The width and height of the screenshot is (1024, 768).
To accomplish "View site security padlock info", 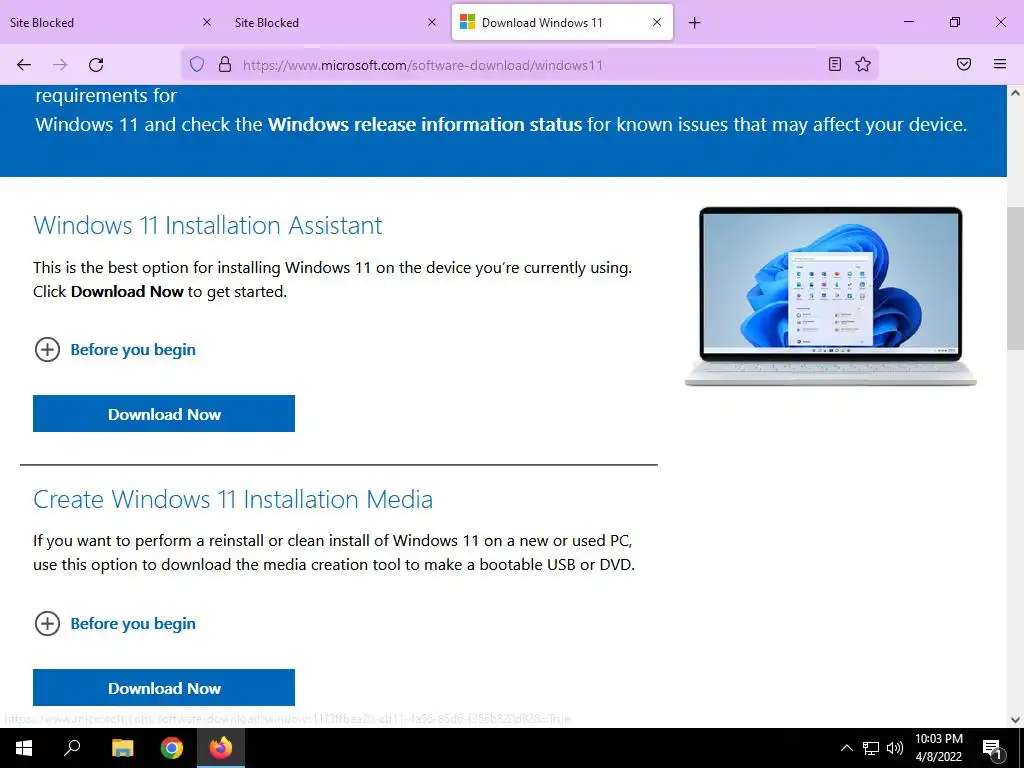I will [x=225, y=64].
